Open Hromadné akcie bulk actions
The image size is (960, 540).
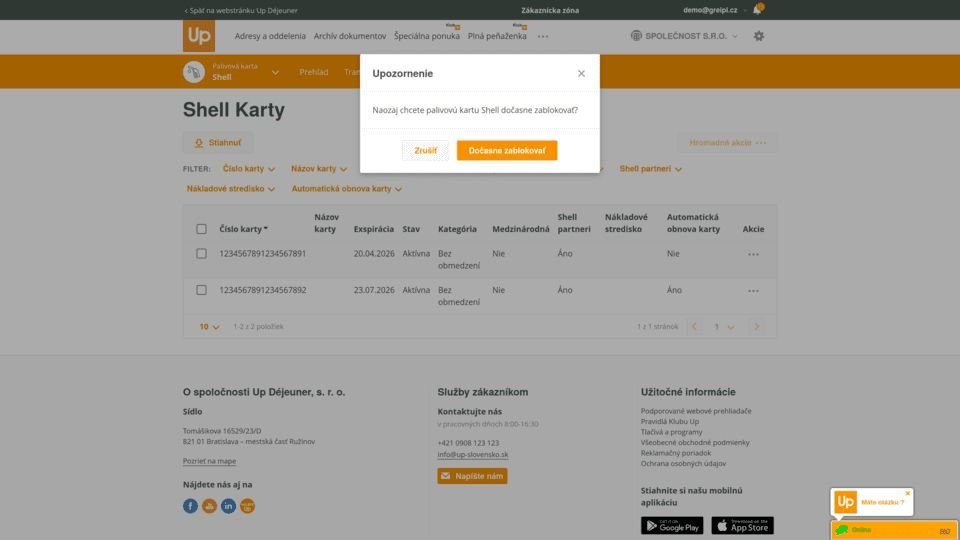pos(727,143)
